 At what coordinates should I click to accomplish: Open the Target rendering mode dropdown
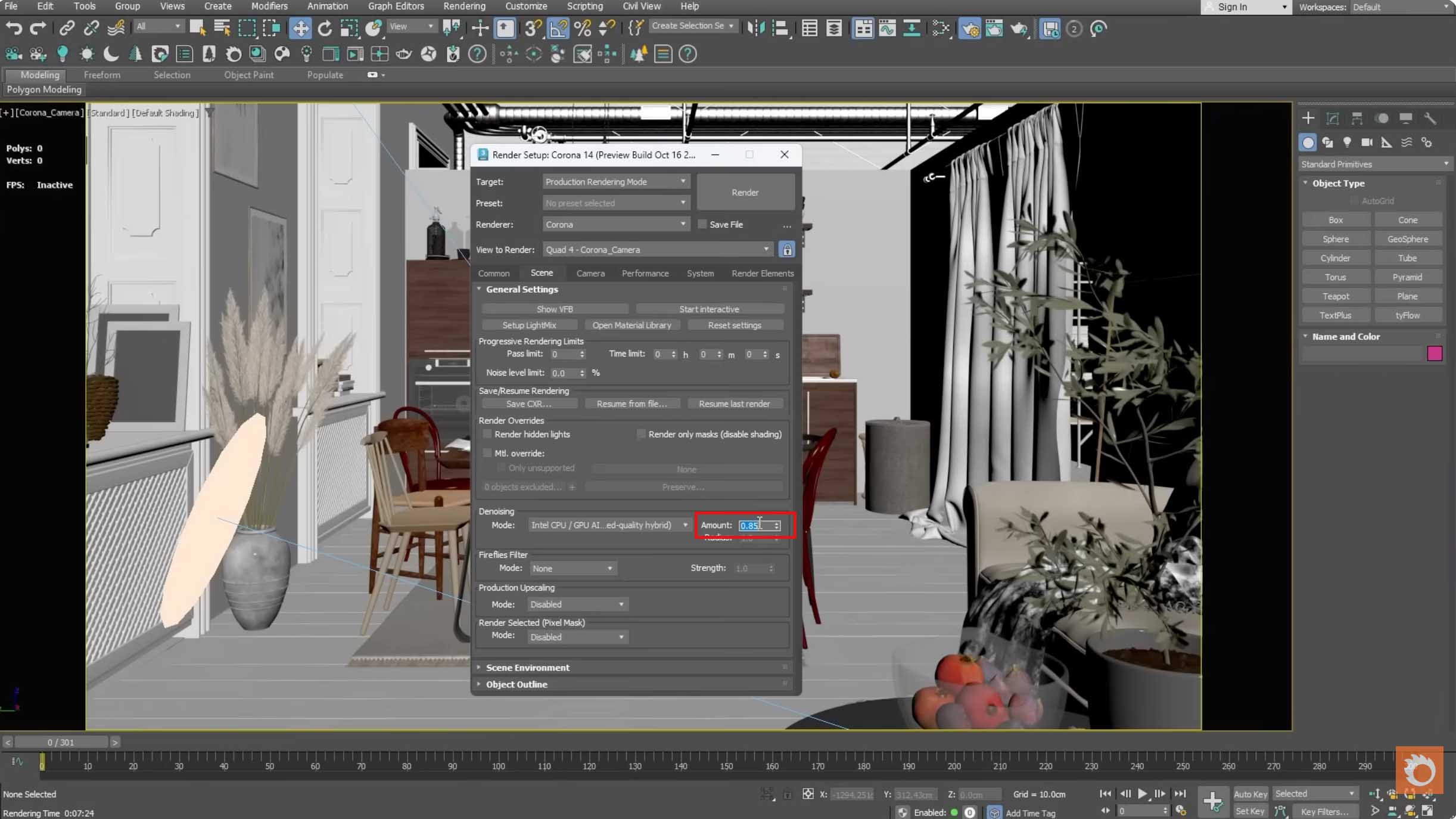616,181
